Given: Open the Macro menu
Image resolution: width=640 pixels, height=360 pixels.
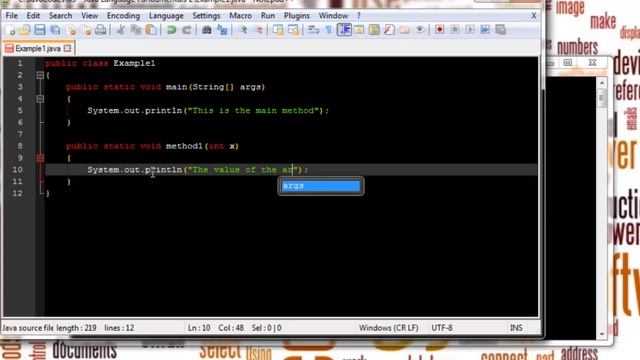Looking at the screenshot, I should pyautogui.click(x=240, y=16).
